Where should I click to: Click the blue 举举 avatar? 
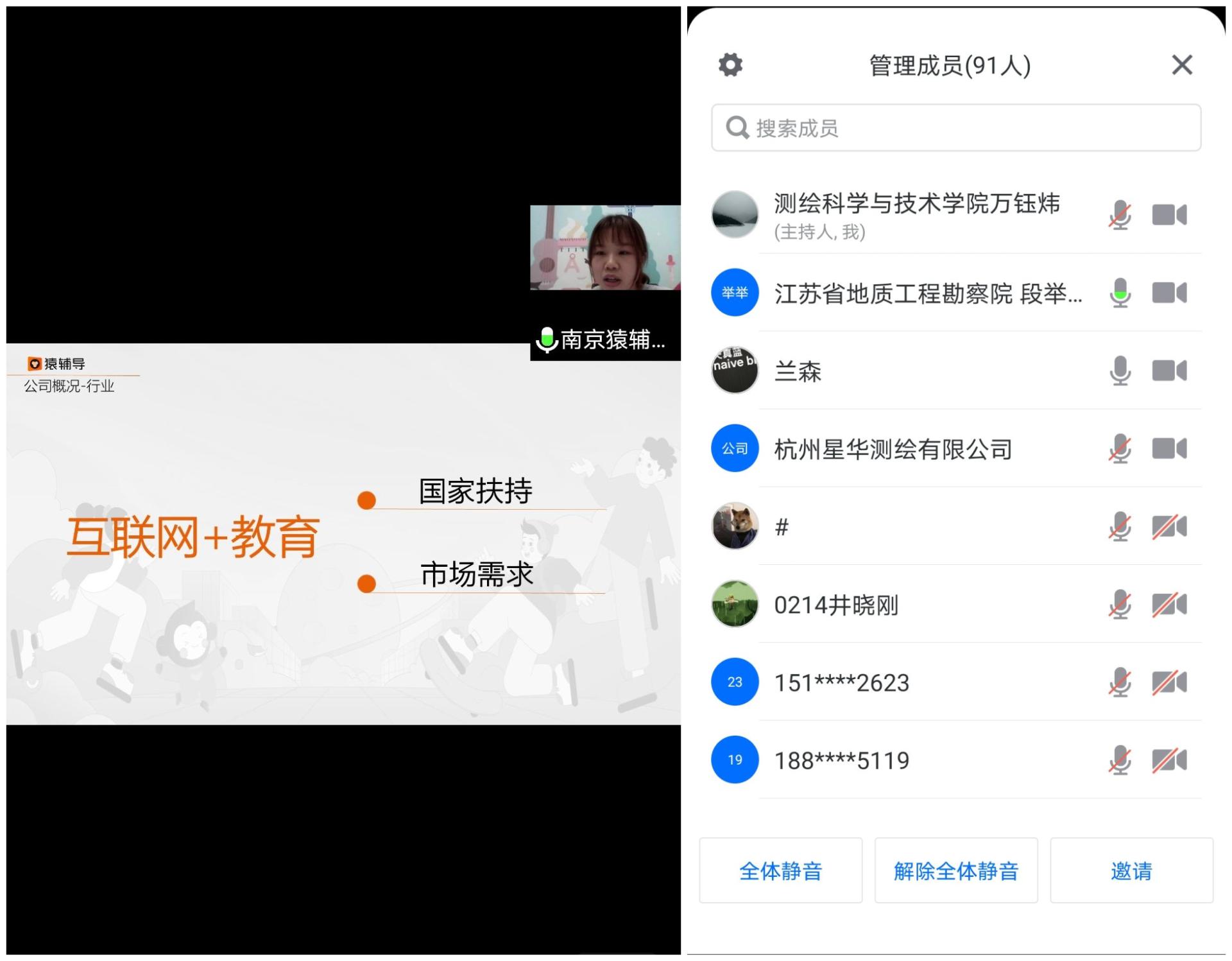point(735,293)
